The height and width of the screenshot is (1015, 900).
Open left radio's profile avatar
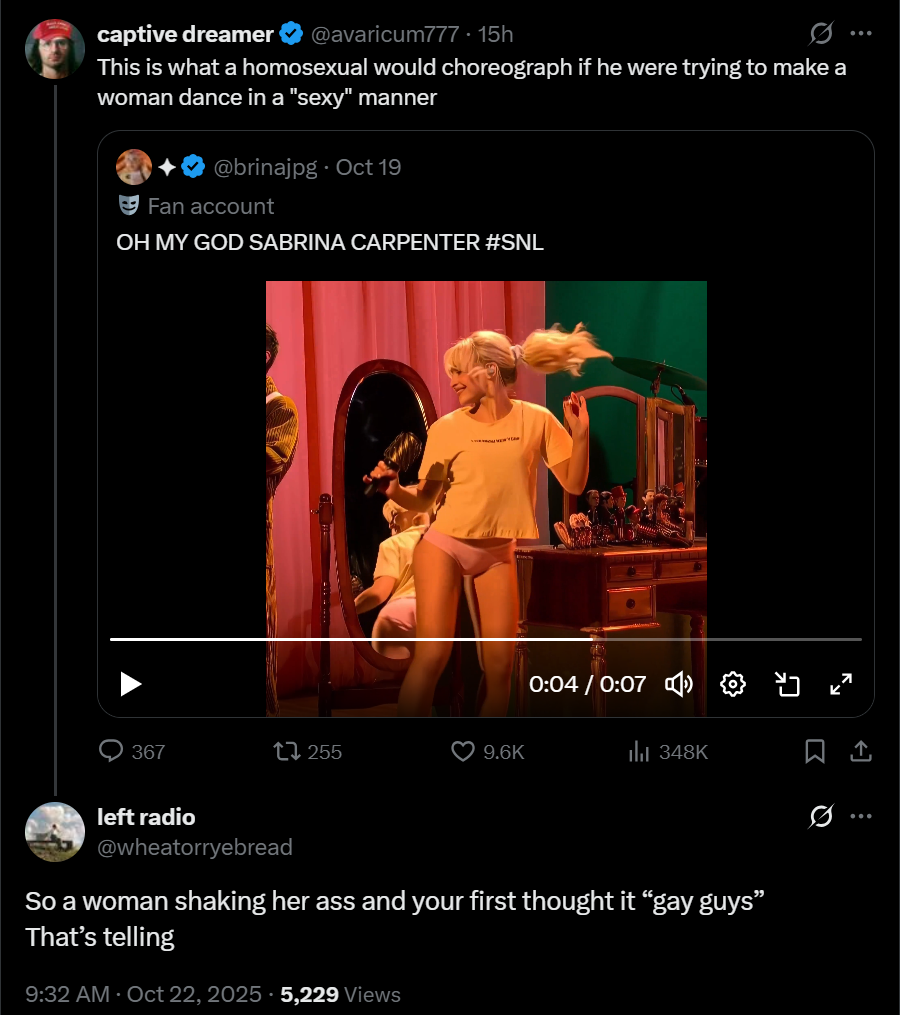point(55,831)
